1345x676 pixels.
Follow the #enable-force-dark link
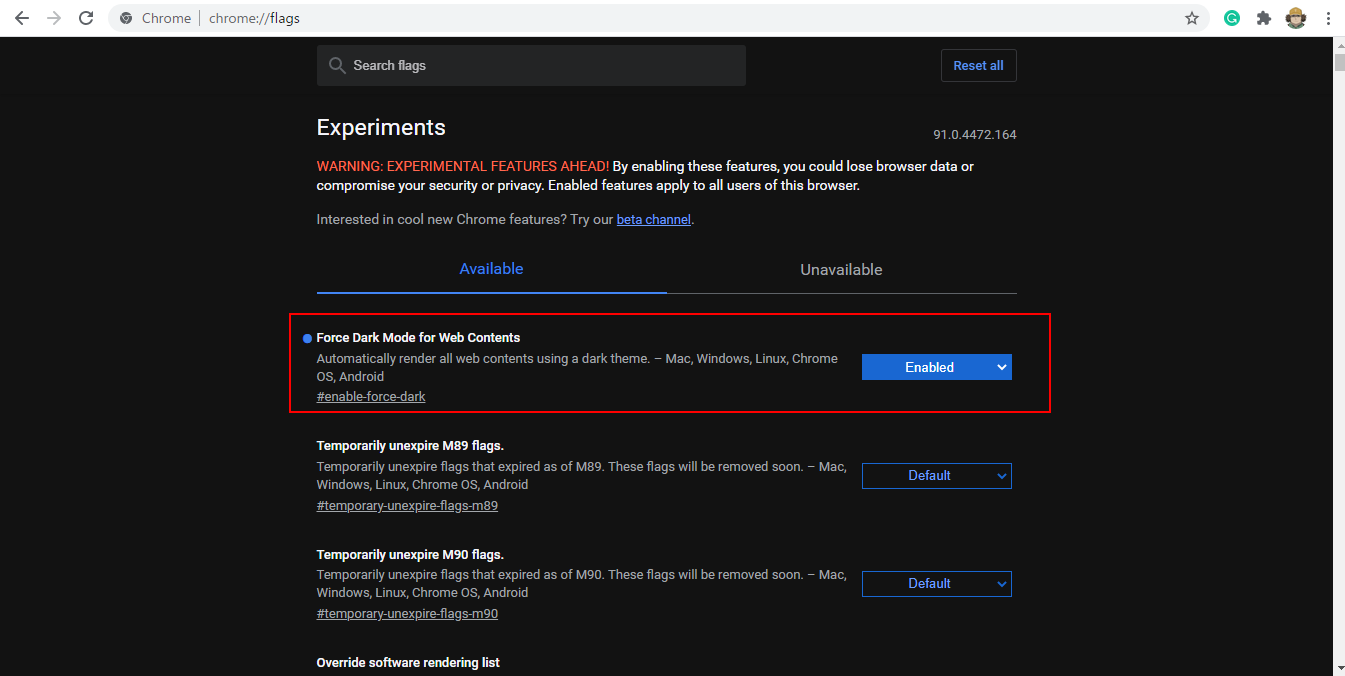click(370, 396)
